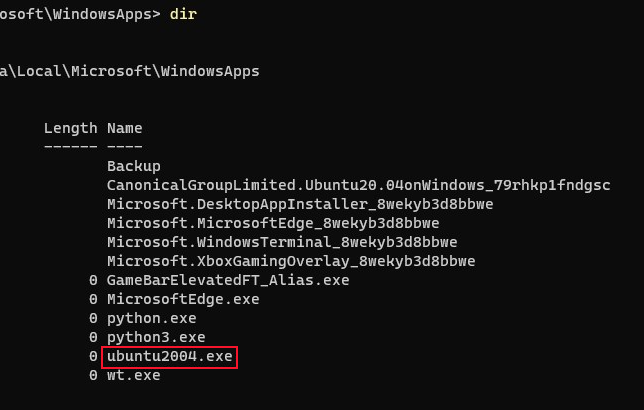
Task: Click highlighted ubuntu2004.exe file name
Action: coord(170,356)
